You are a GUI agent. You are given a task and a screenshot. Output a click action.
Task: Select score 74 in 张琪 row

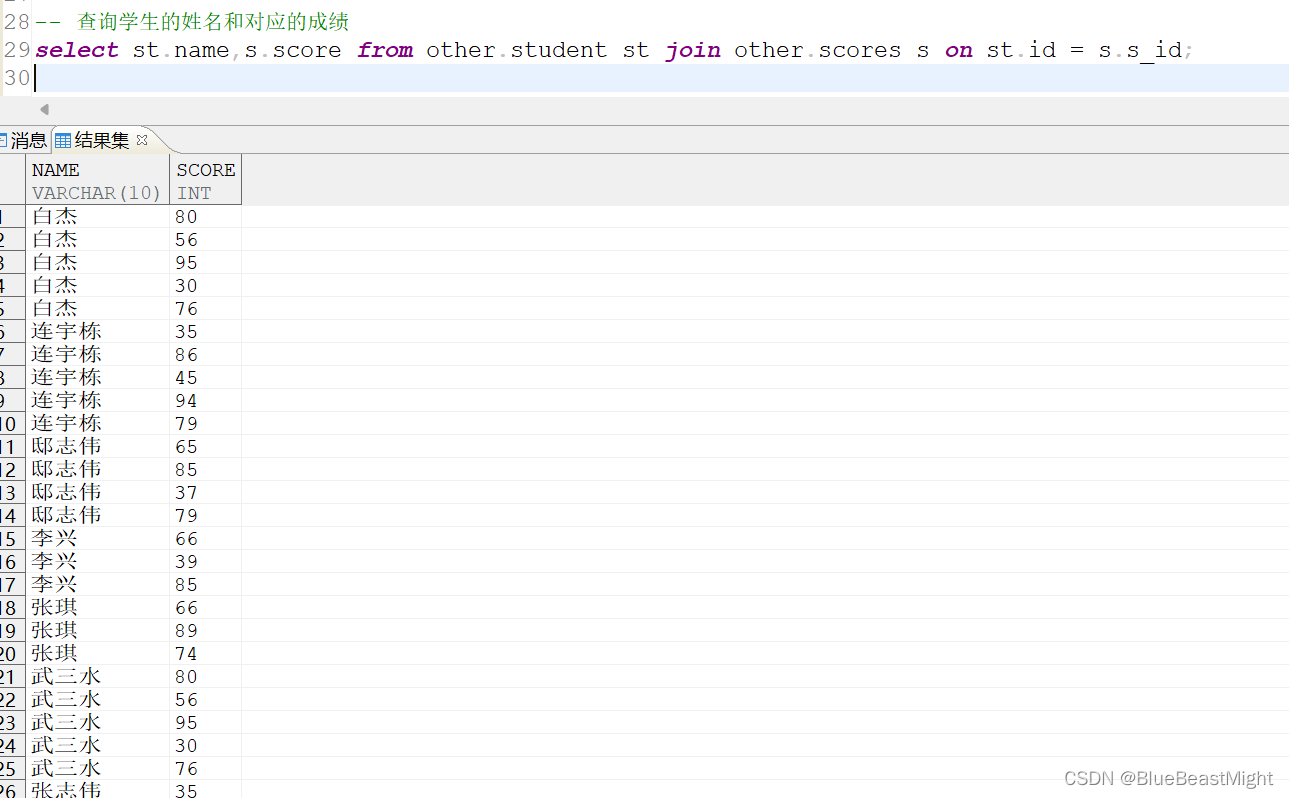pos(205,653)
